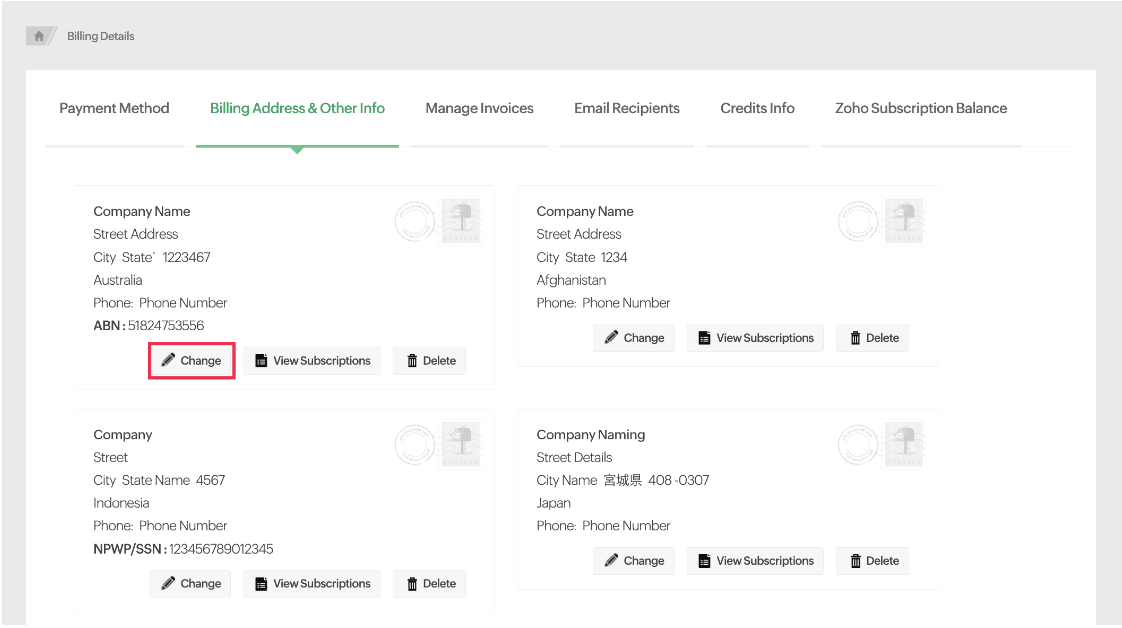This screenshot has width=1122, height=628.
Task: Change the Japan billing address
Action: [x=634, y=561]
